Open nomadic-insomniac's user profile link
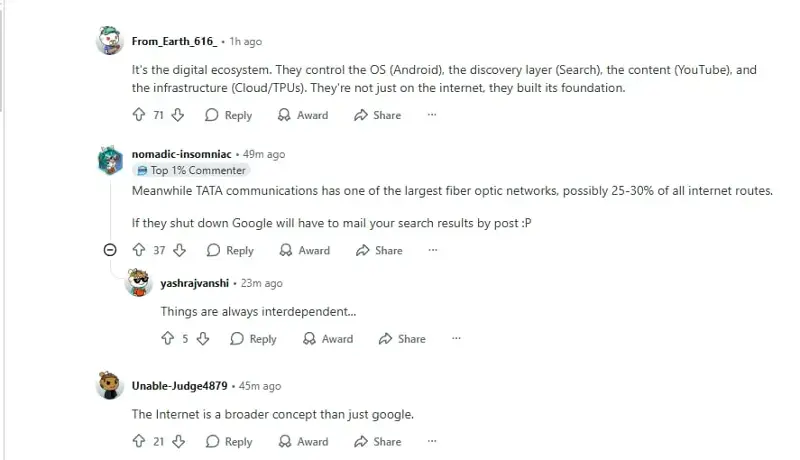 181,155
